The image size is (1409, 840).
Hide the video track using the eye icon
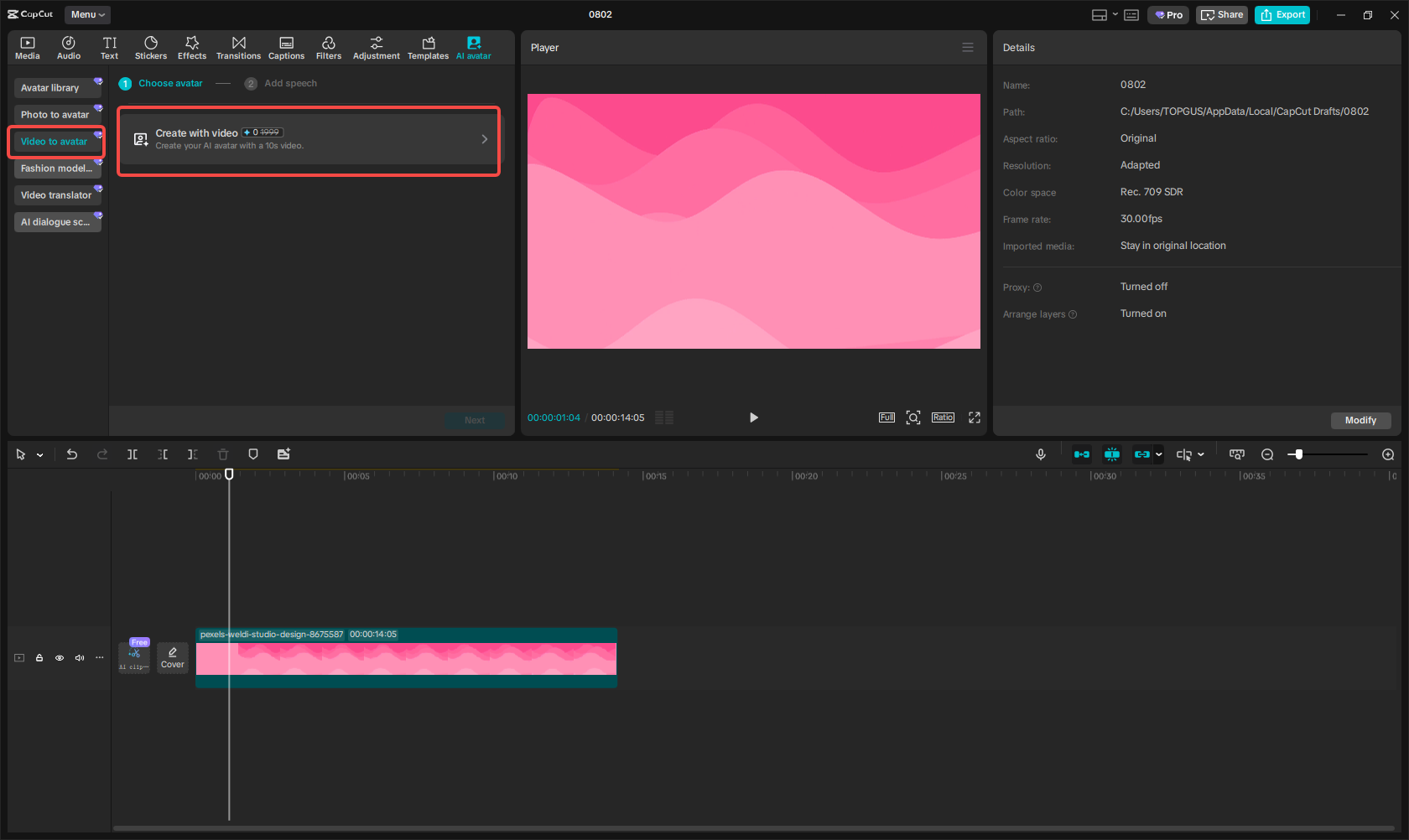point(59,657)
